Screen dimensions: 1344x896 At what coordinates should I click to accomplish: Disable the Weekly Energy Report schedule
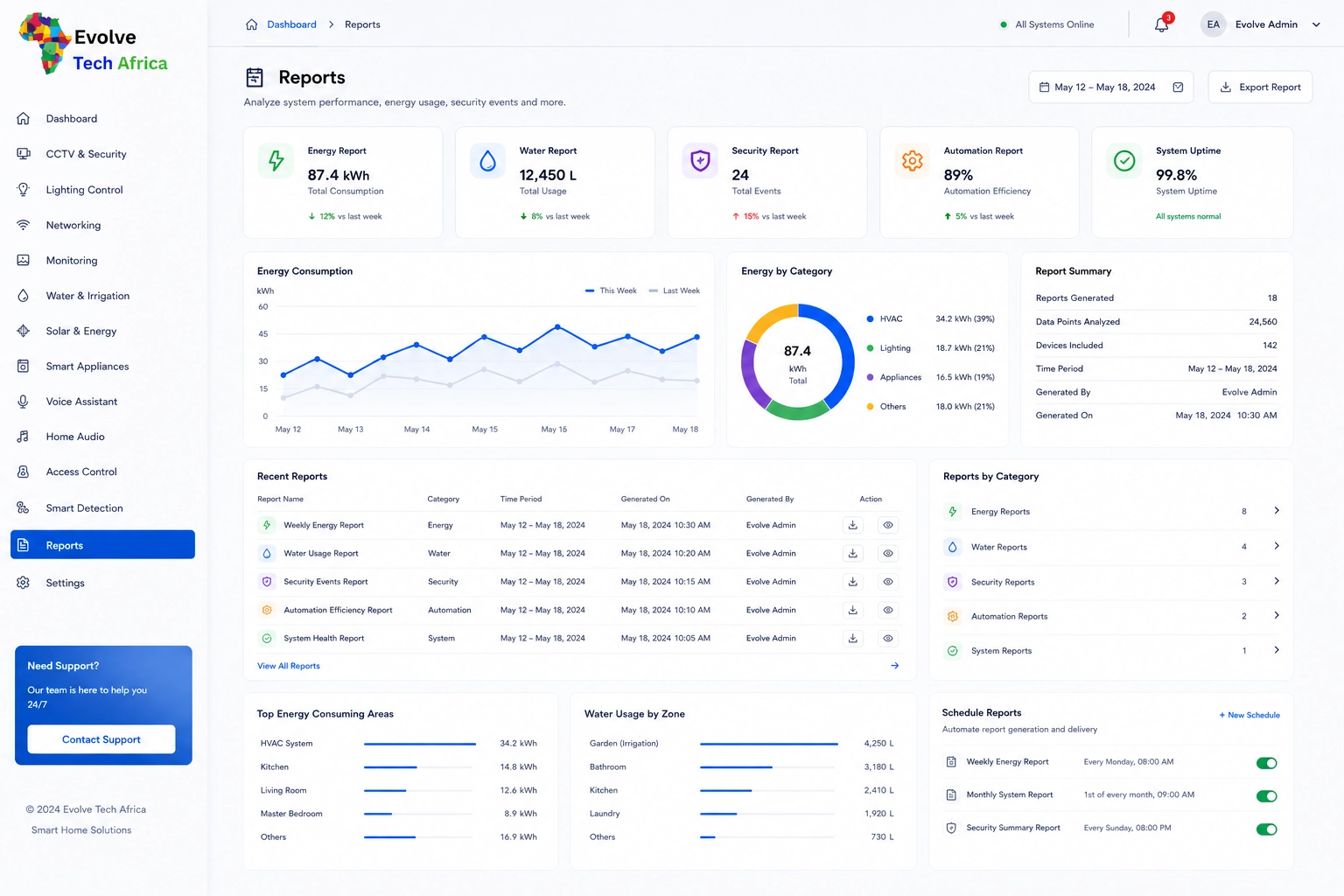(x=1266, y=763)
